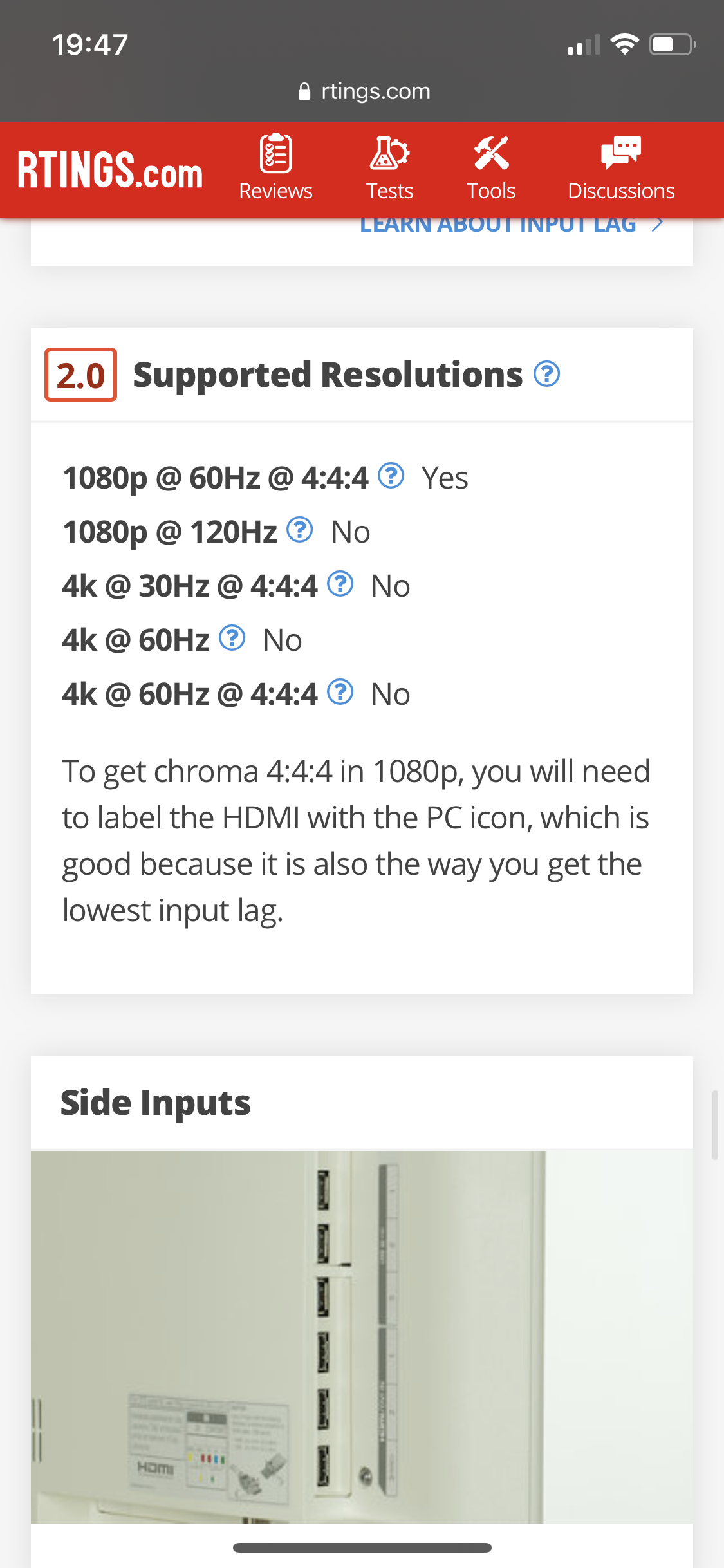
Task: Select the Discussions menu label
Action: [x=621, y=191]
